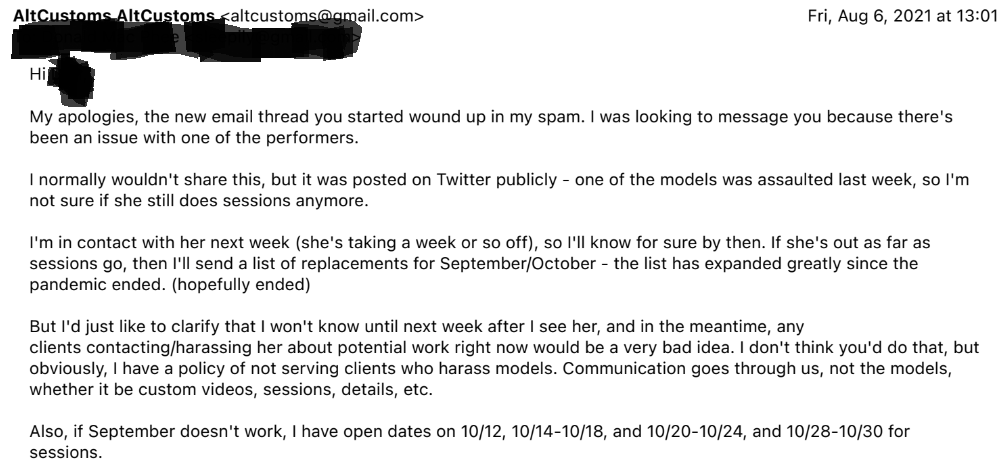Select the AltCustoms AltCustoms sender name
The image size is (1004, 471).
114,16
